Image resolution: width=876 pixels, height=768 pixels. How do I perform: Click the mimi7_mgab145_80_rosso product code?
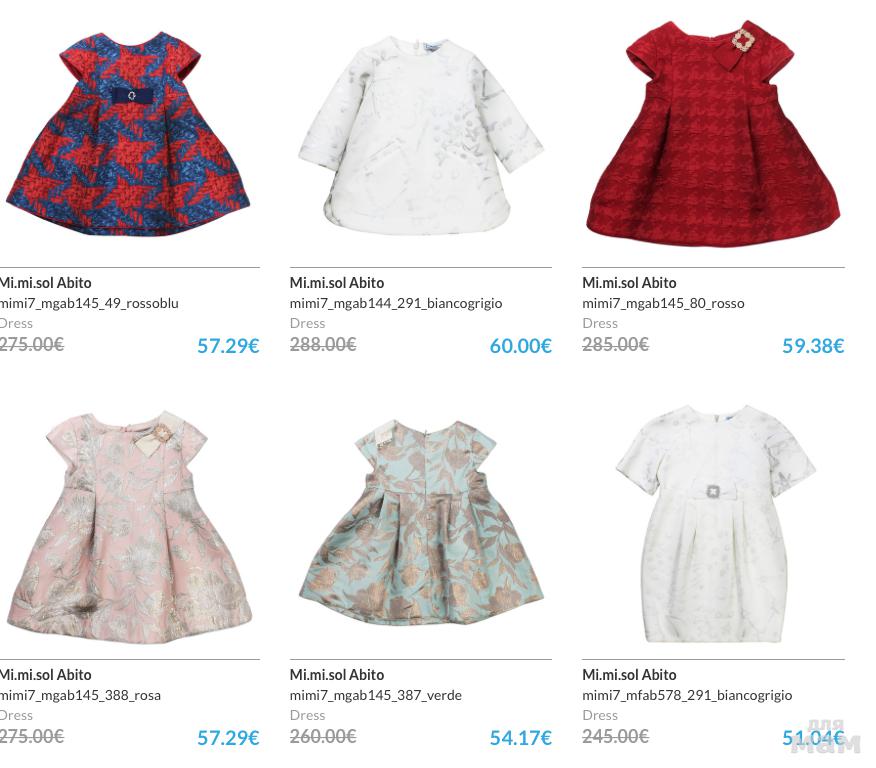(x=663, y=303)
